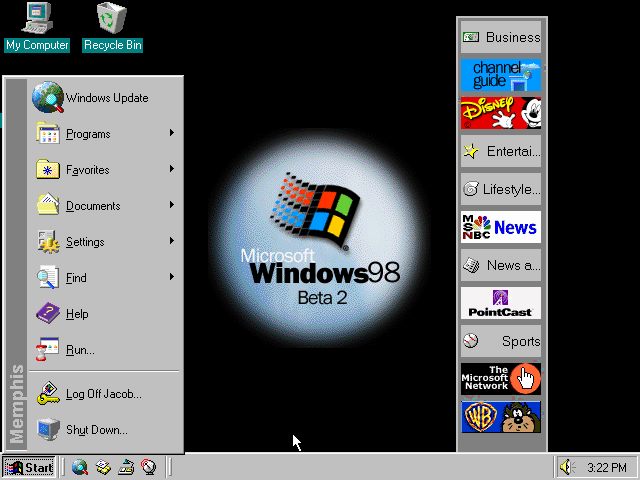Expand the Documents submenu arrow

[x=172, y=205]
